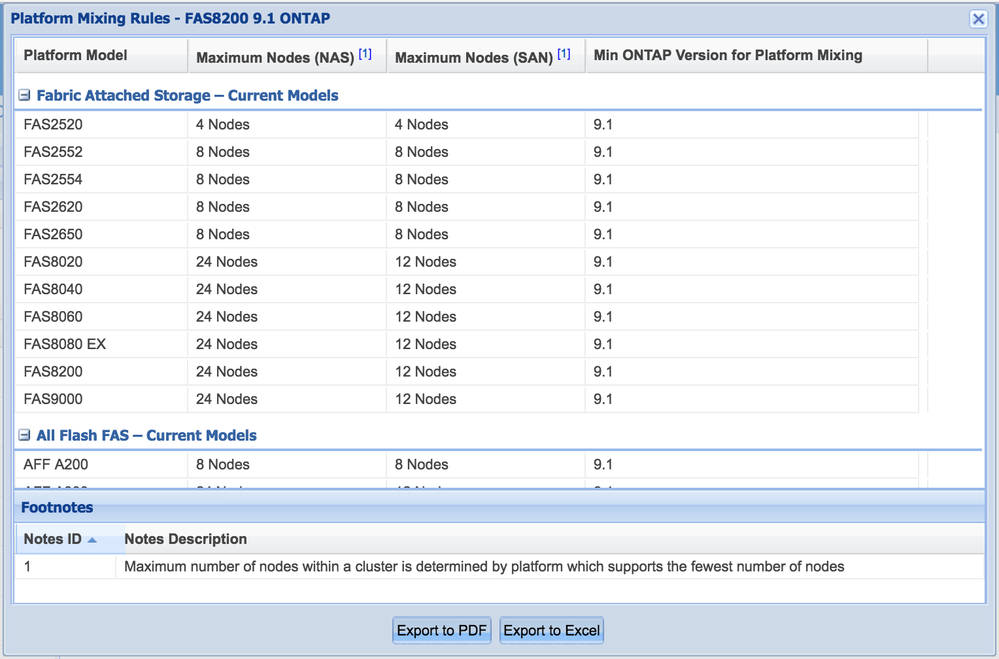Select the FAS8200 platform cell
Screen dimensions: 999x659
[x=101, y=371]
